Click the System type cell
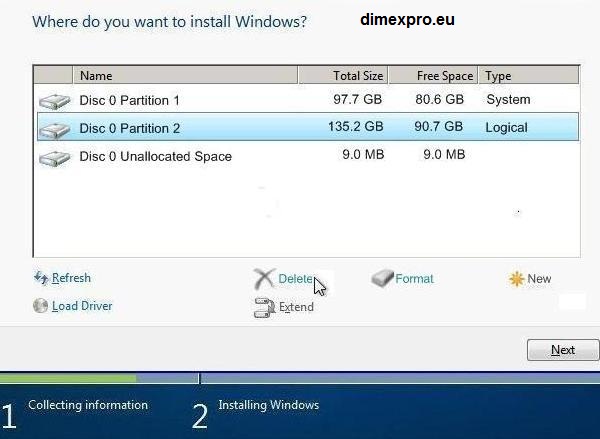Viewport: 600px width, 439px height. (x=508, y=100)
